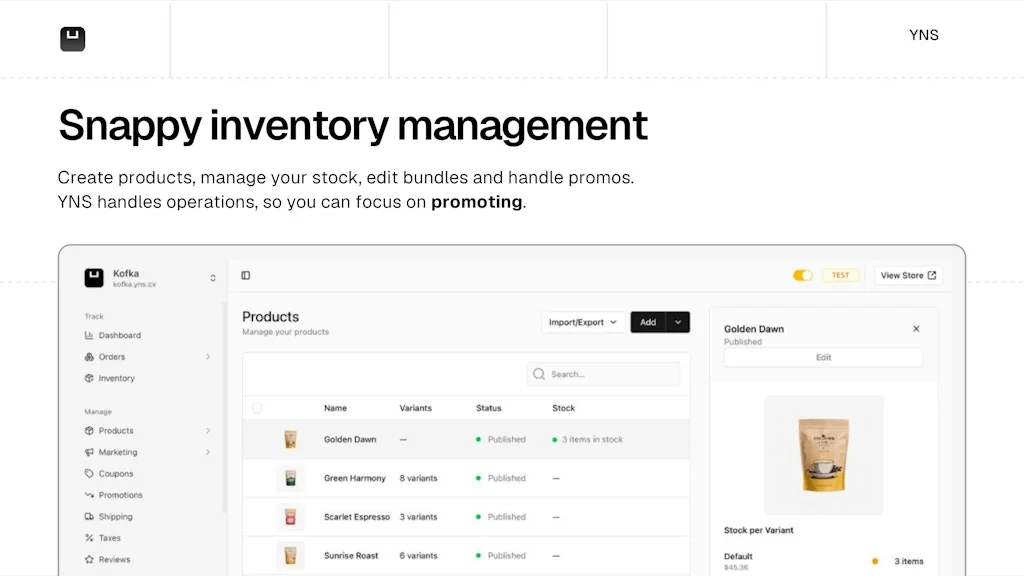Image resolution: width=1024 pixels, height=576 pixels.
Task: Toggle the TEST mode switch
Action: [803, 275]
